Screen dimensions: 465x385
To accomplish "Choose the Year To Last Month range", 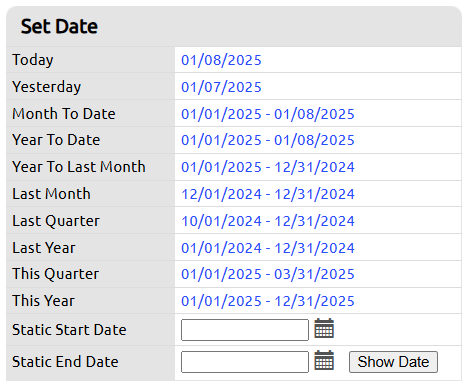I will pyautogui.click(x=268, y=167).
